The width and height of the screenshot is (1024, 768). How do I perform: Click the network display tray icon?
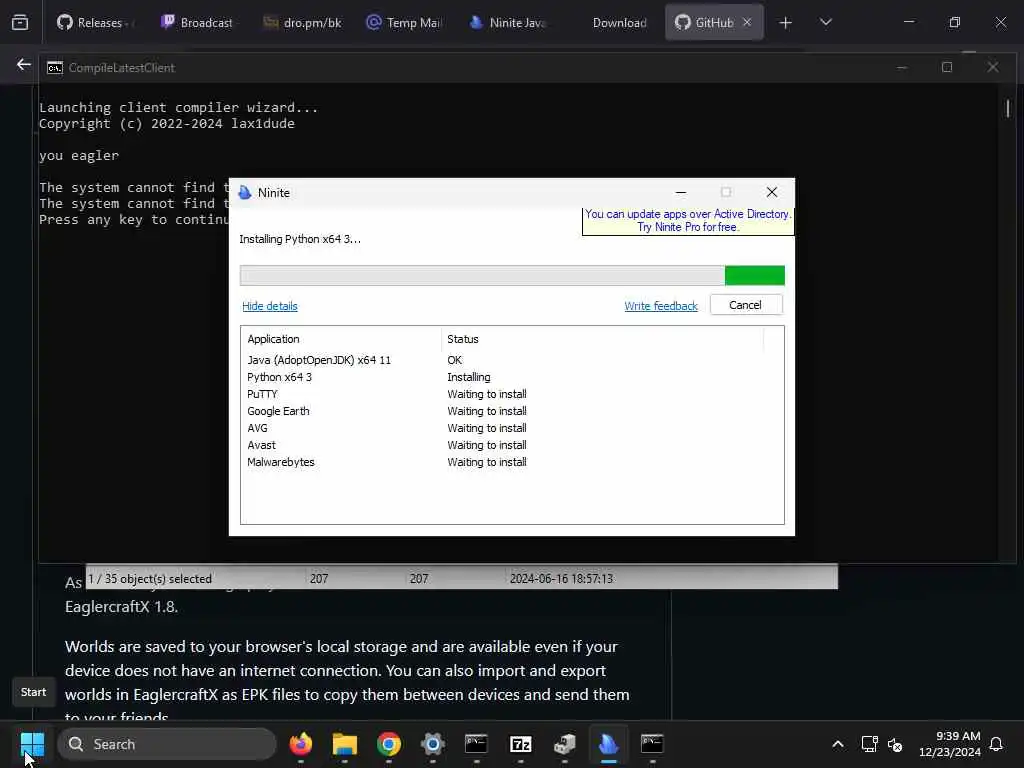point(869,744)
